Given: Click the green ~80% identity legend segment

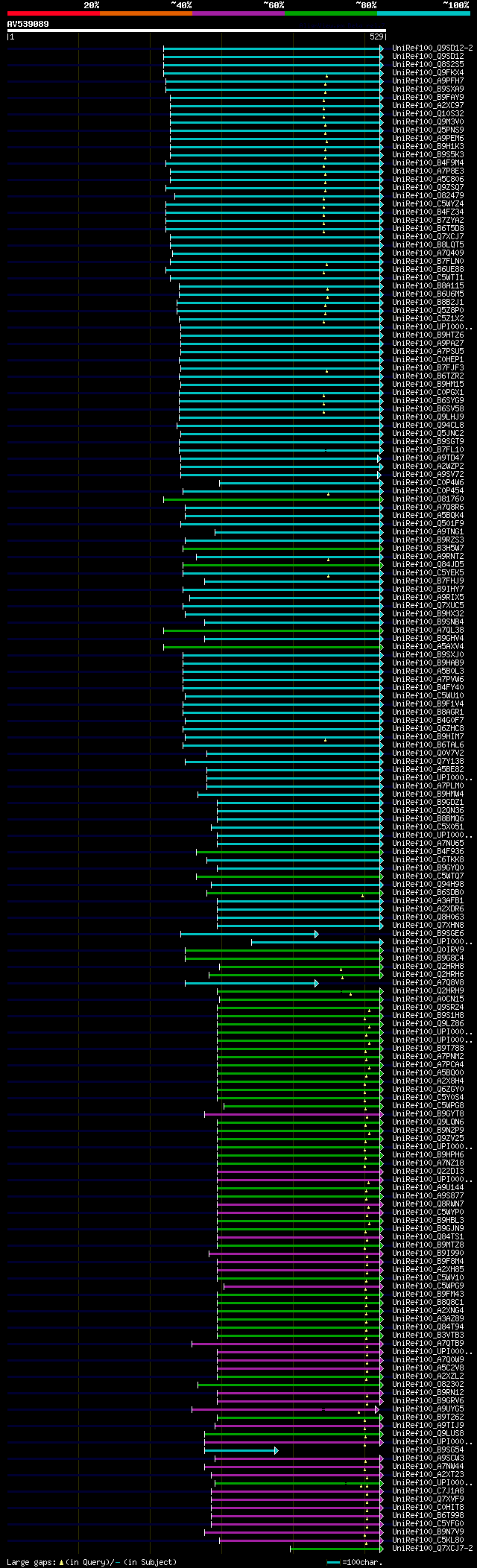Looking at the screenshot, I should click(331, 13).
